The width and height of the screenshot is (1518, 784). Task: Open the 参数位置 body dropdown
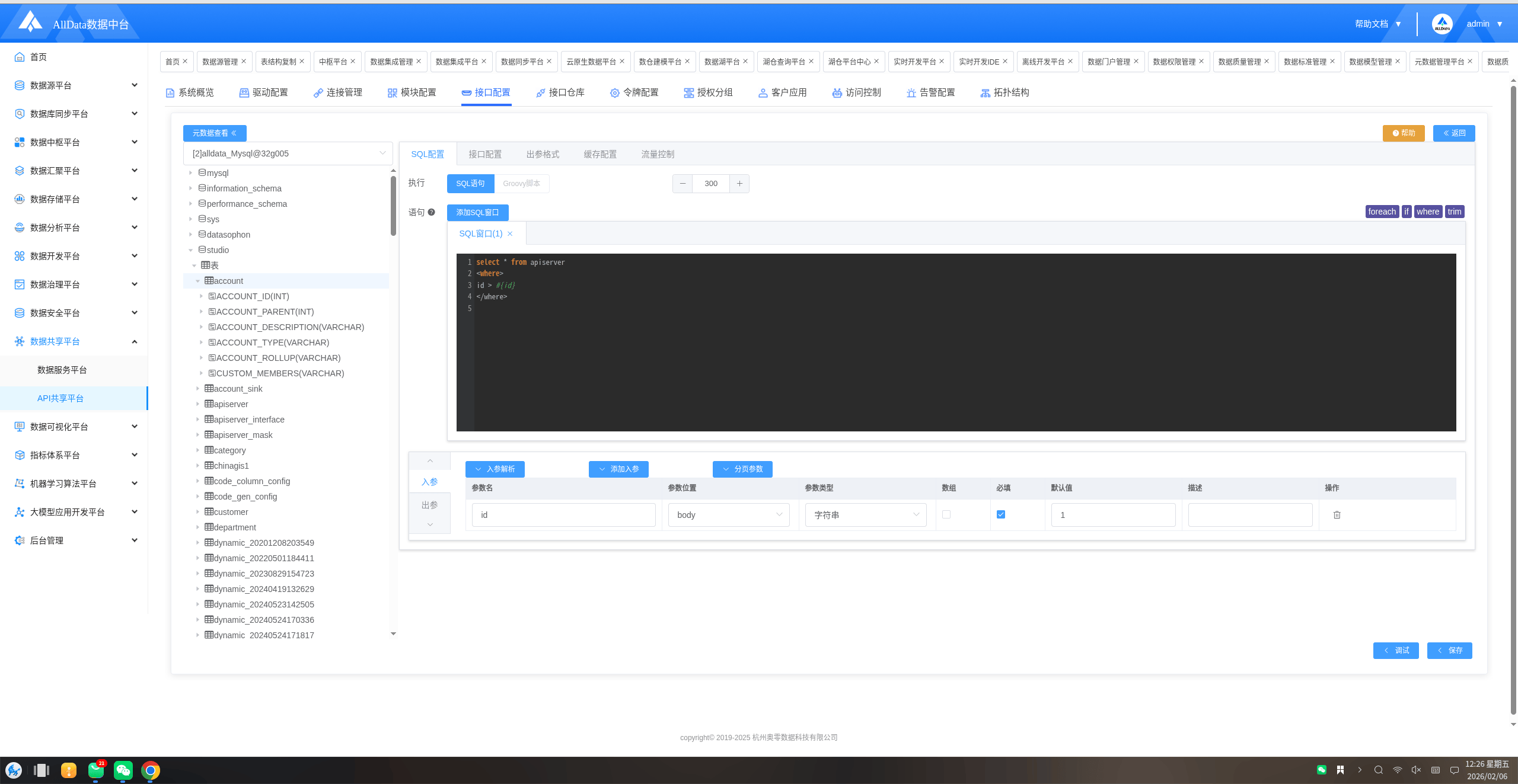[x=728, y=515]
